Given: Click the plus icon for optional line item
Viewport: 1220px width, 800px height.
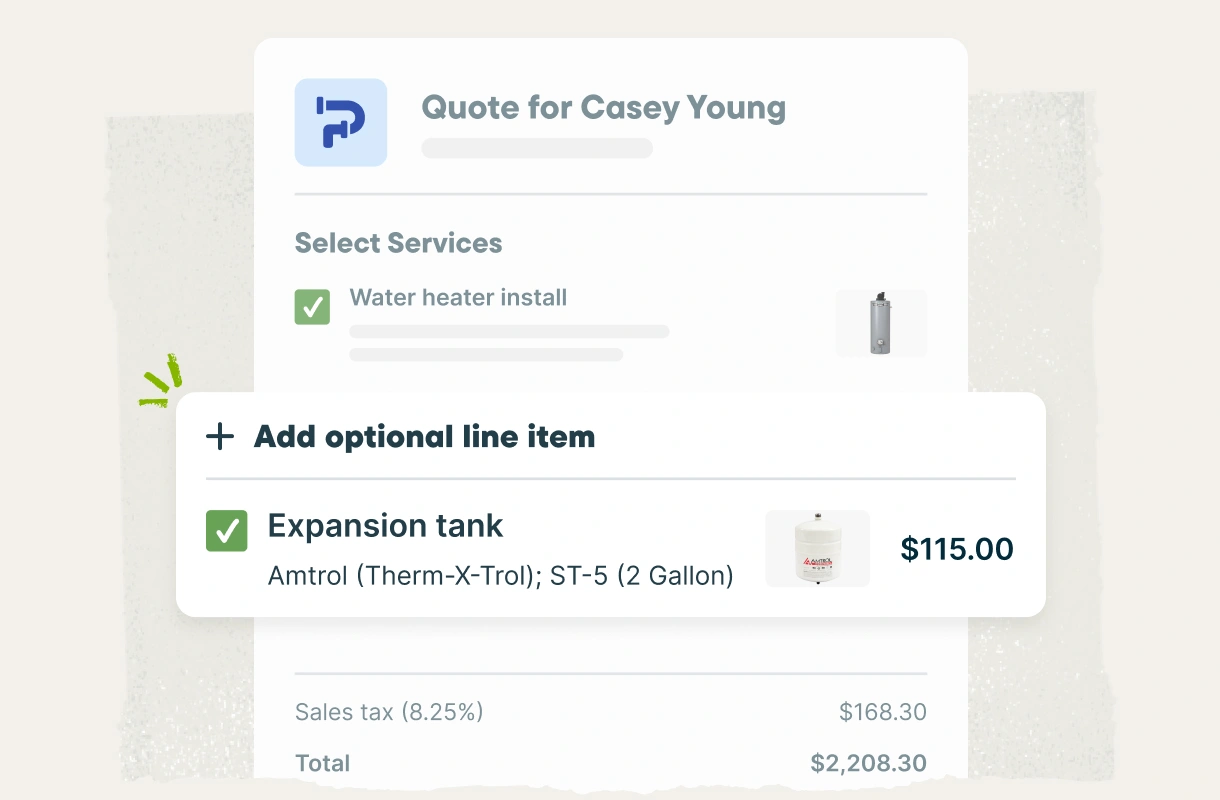Looking at the screenshot, I should (220, 437).
